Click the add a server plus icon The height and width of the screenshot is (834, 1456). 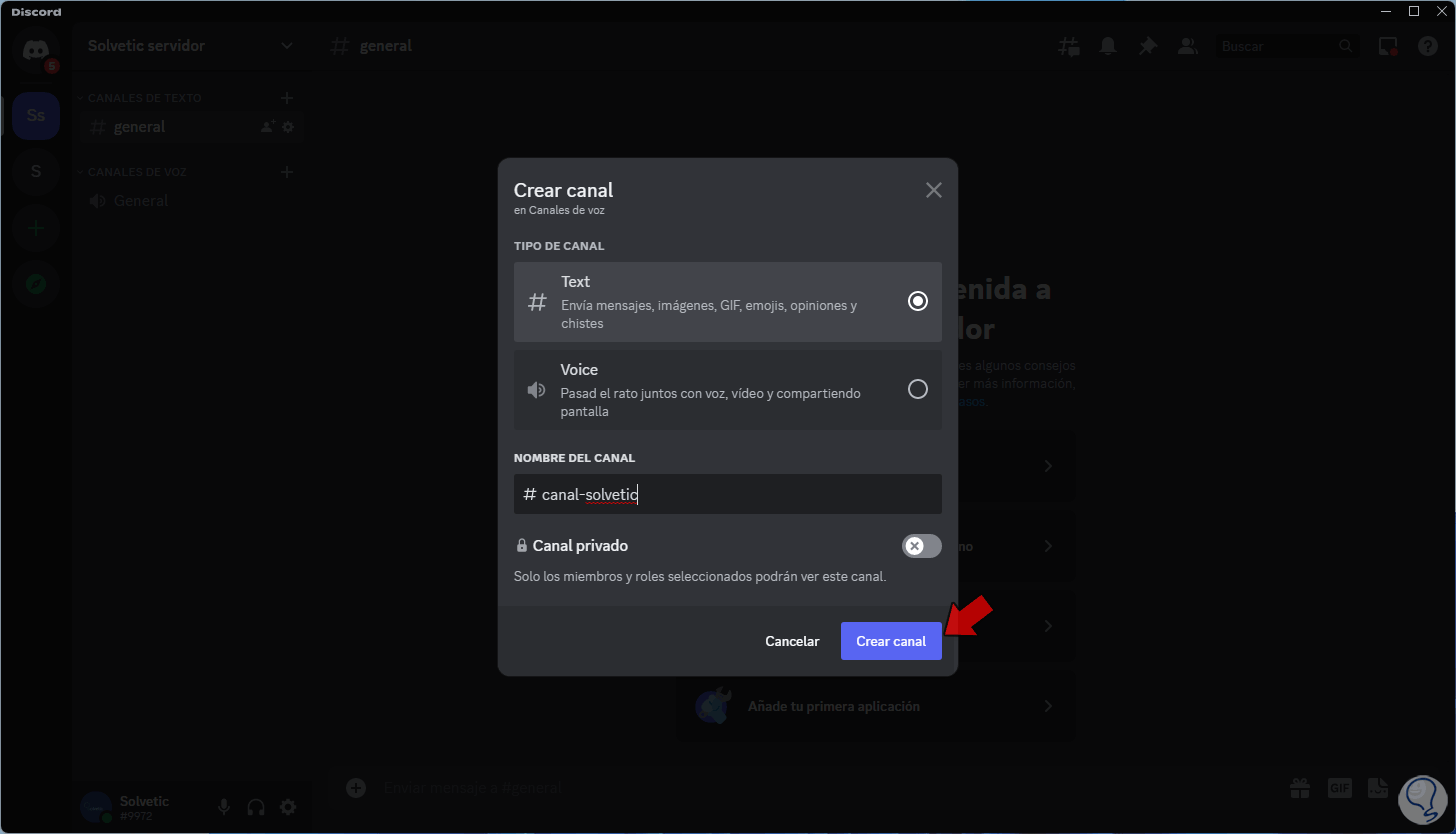tap(36, 228)
